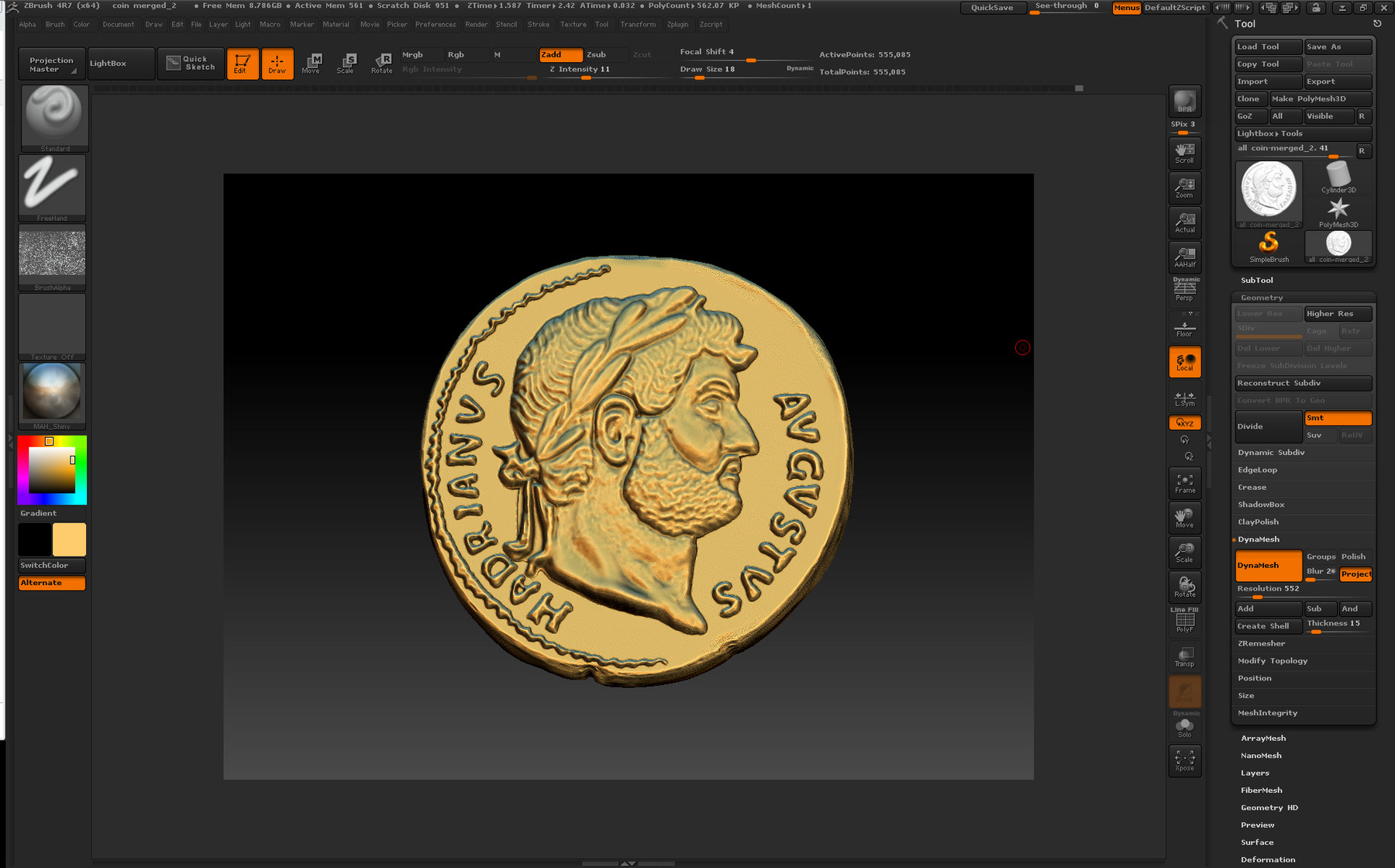This screenshot has width=1395, height=868.
Task: Open the Stroke menu
Action: tap(539, 24)
